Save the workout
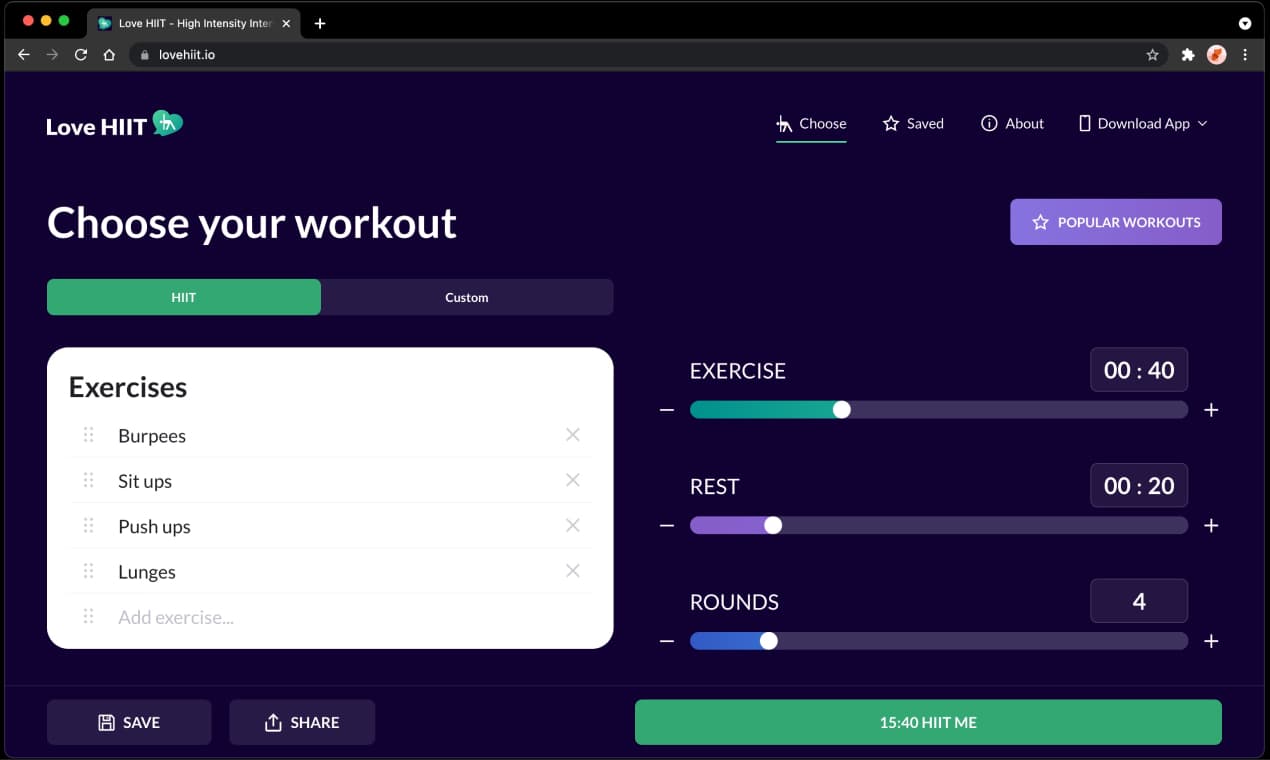The width and height of the screenshot is (1270, 760). point(129,722)
